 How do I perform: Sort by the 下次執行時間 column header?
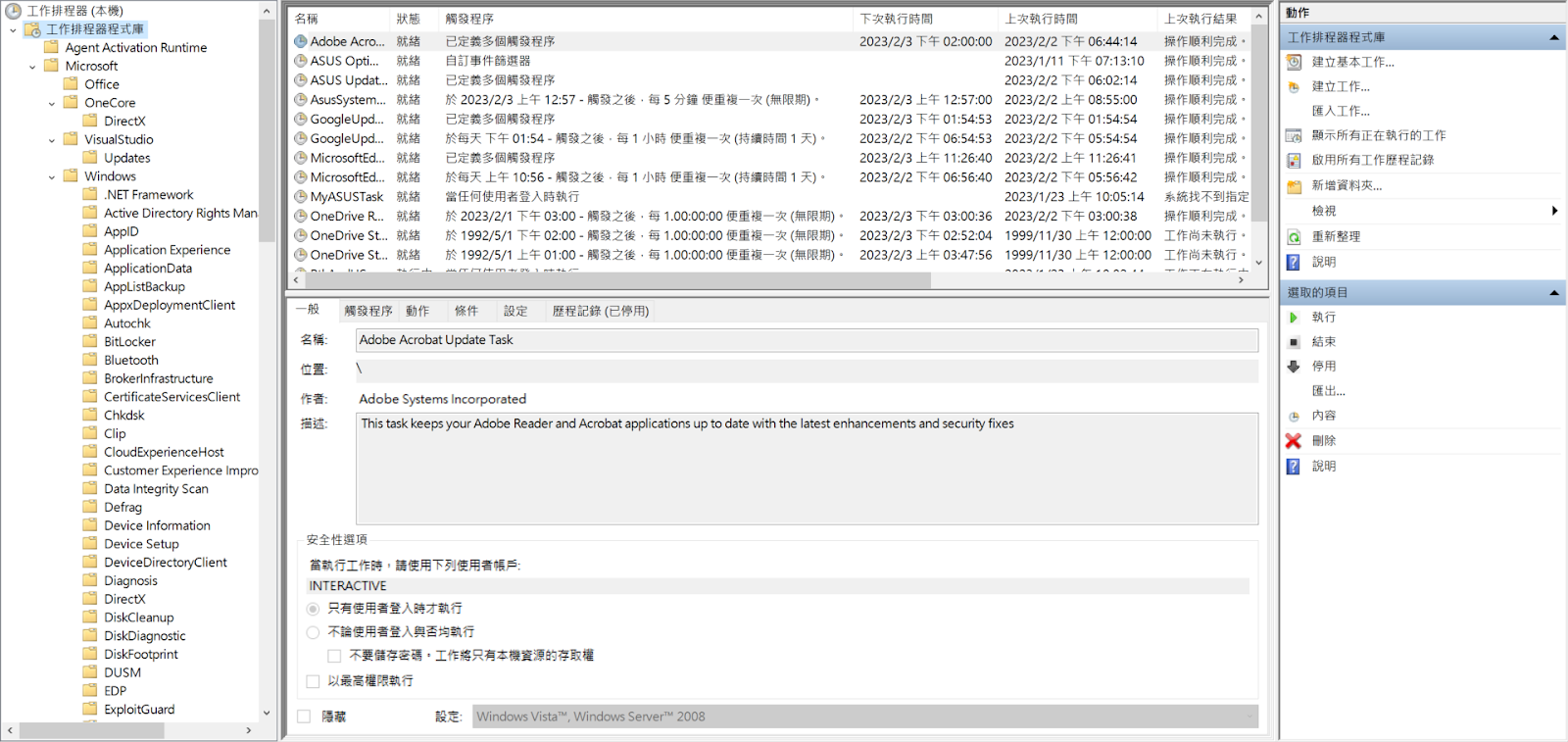point(926,19)
